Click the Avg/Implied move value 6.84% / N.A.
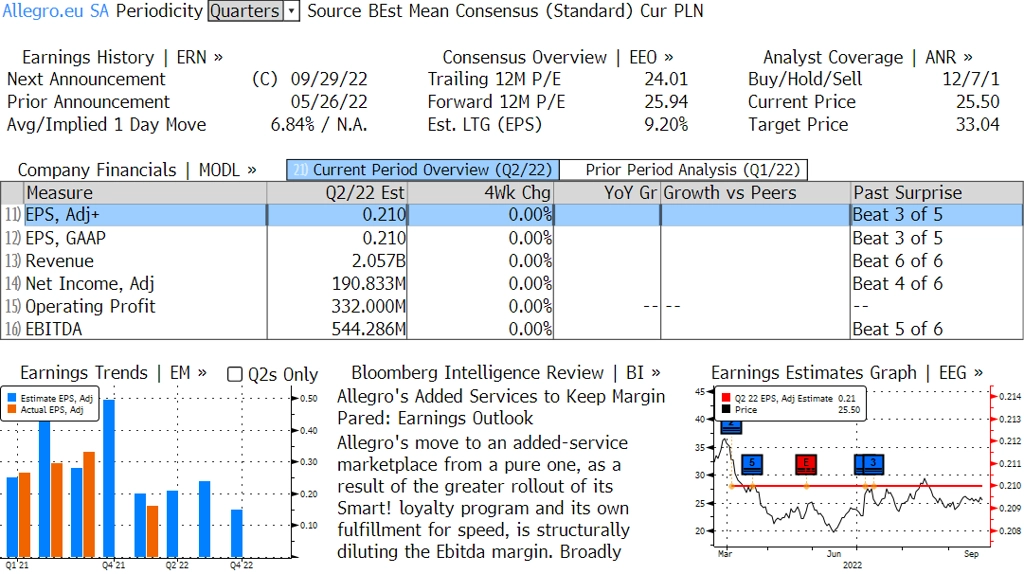The width and height of the screenshot is (1024, 574). pyautogui.click(x=319, y=125)
